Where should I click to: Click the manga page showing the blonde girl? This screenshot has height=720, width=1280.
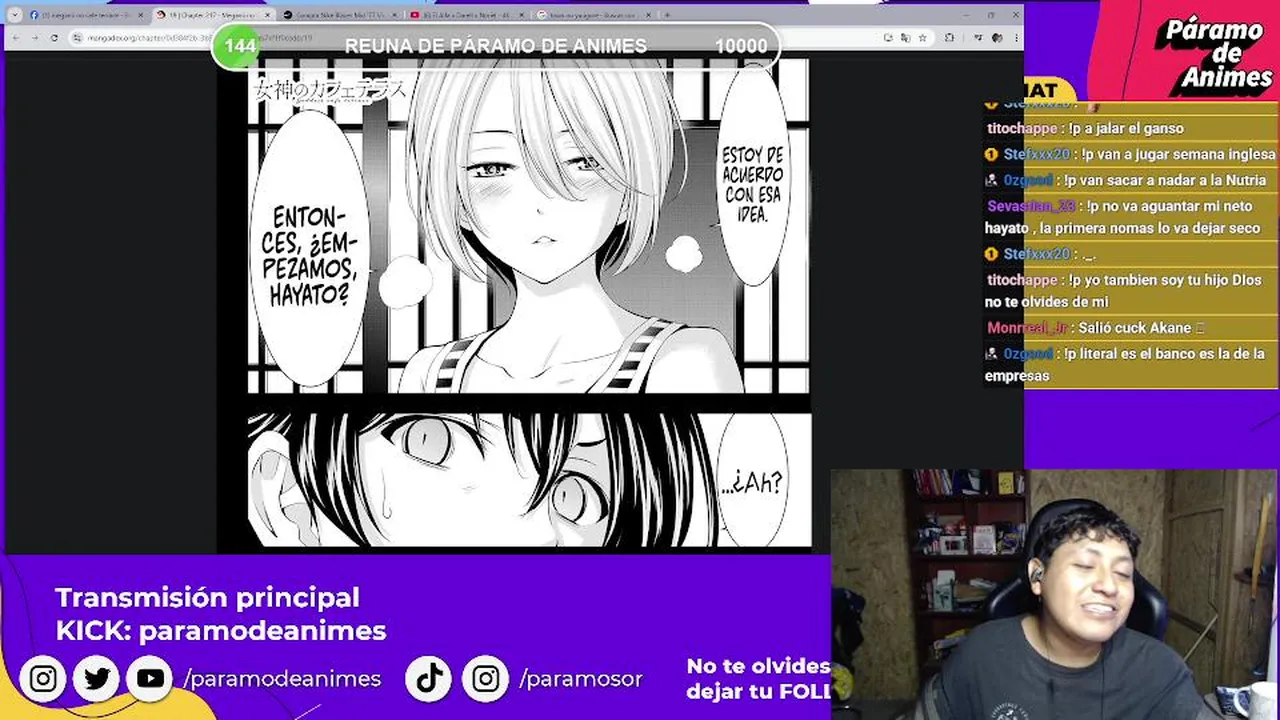coord(529,225)
